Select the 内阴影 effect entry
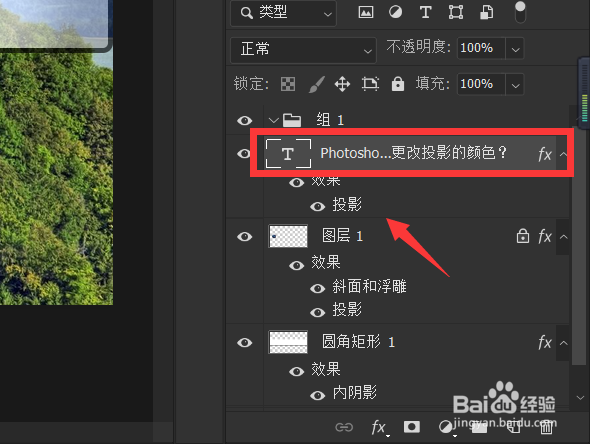Viewport: 590px width, 444px height. coord(354,393)
